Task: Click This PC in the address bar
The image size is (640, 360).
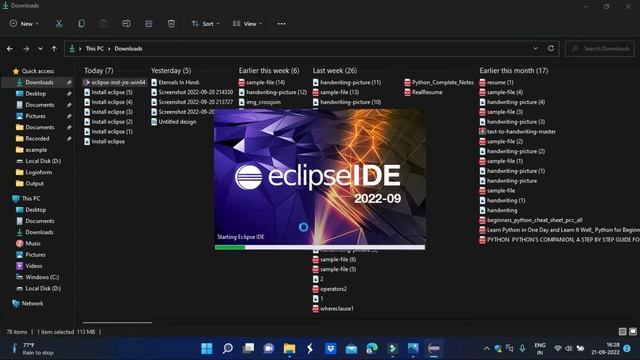Action: point(94,49)
